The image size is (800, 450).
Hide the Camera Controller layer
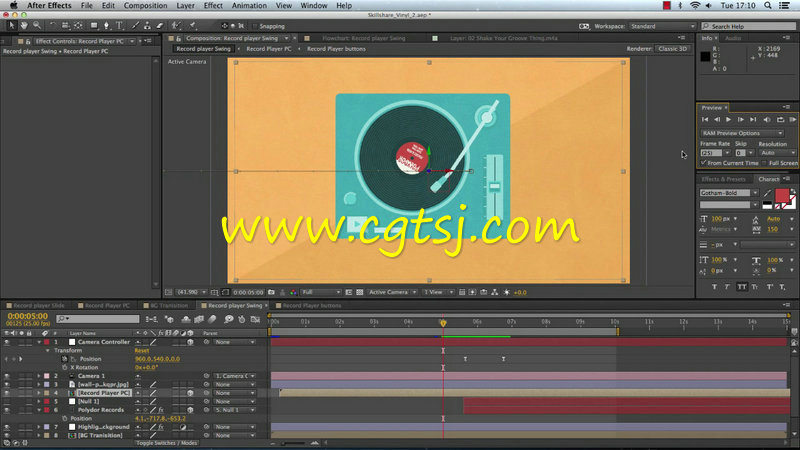coord(7,342)
